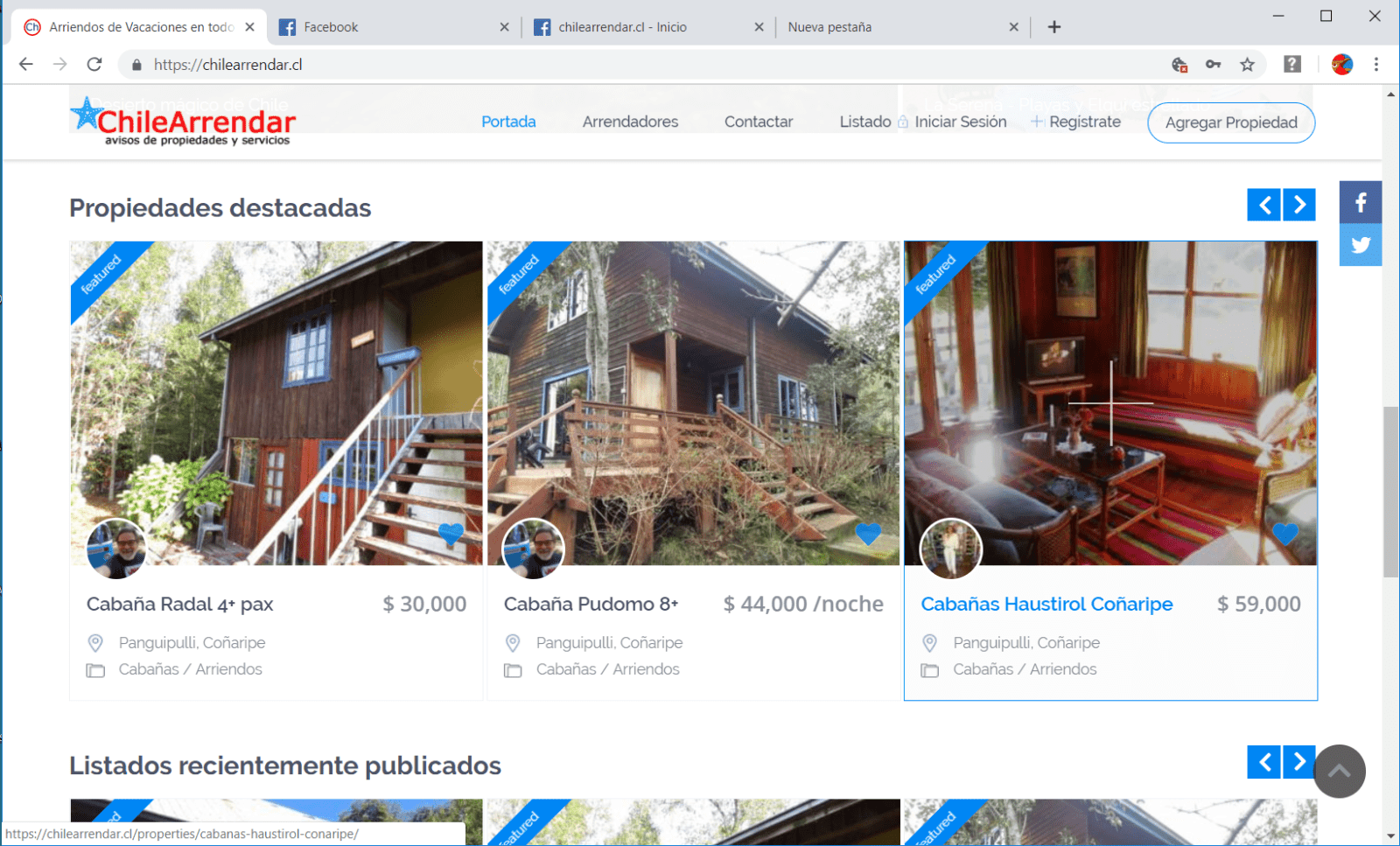Advance recently published listings with right arrow

(1299, 762)
